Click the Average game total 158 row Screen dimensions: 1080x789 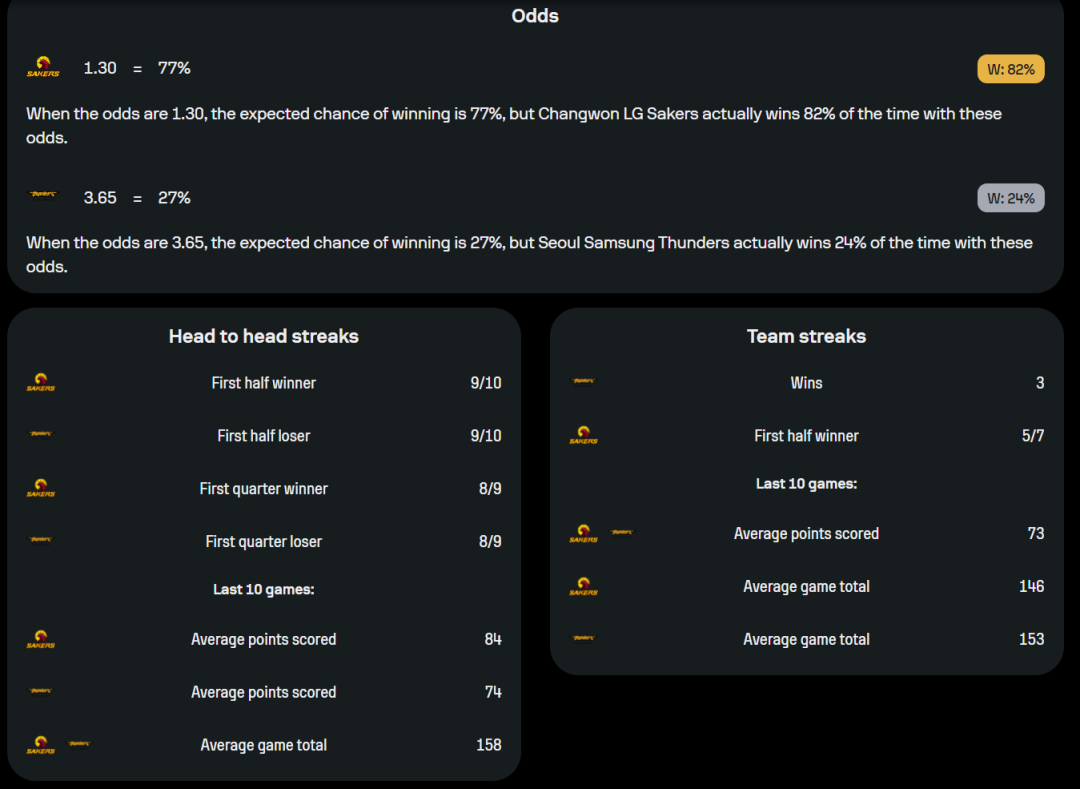click(x=264, y=745)
